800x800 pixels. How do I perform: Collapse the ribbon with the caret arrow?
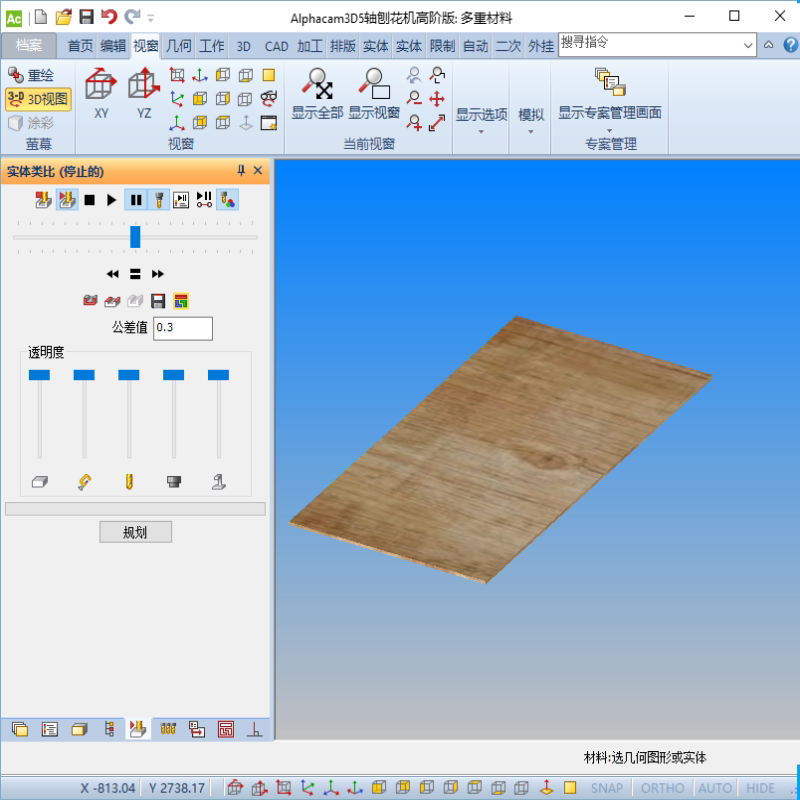click(768, 45)
